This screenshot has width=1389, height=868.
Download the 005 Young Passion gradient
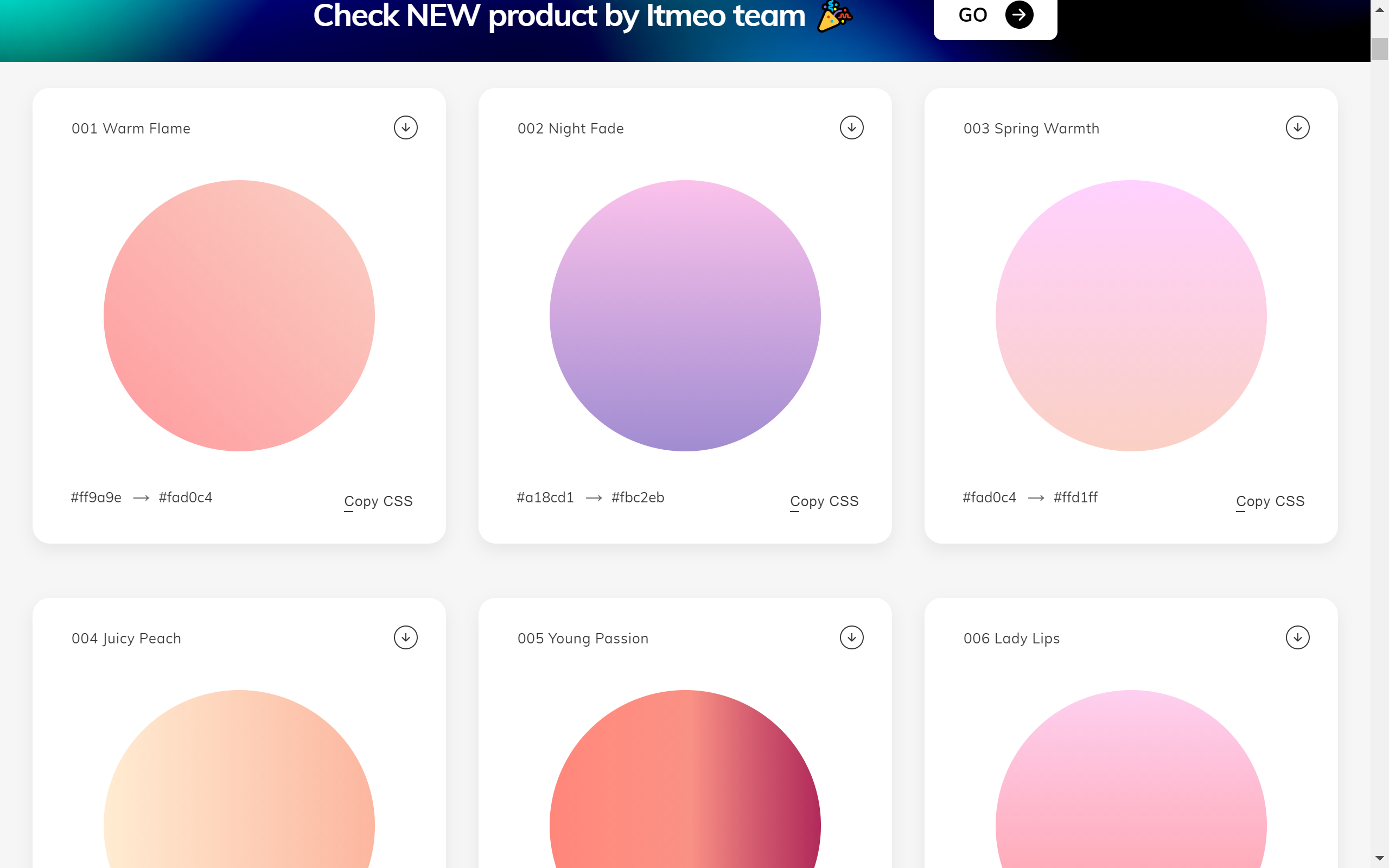click(x=852, y=637)
